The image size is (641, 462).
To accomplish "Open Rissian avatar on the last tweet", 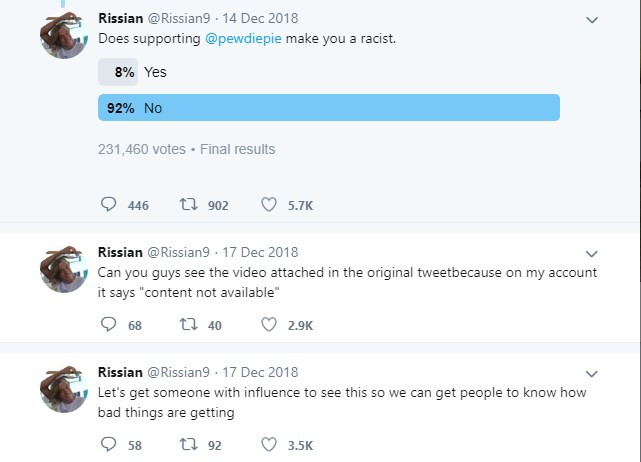I will (64, 389).
